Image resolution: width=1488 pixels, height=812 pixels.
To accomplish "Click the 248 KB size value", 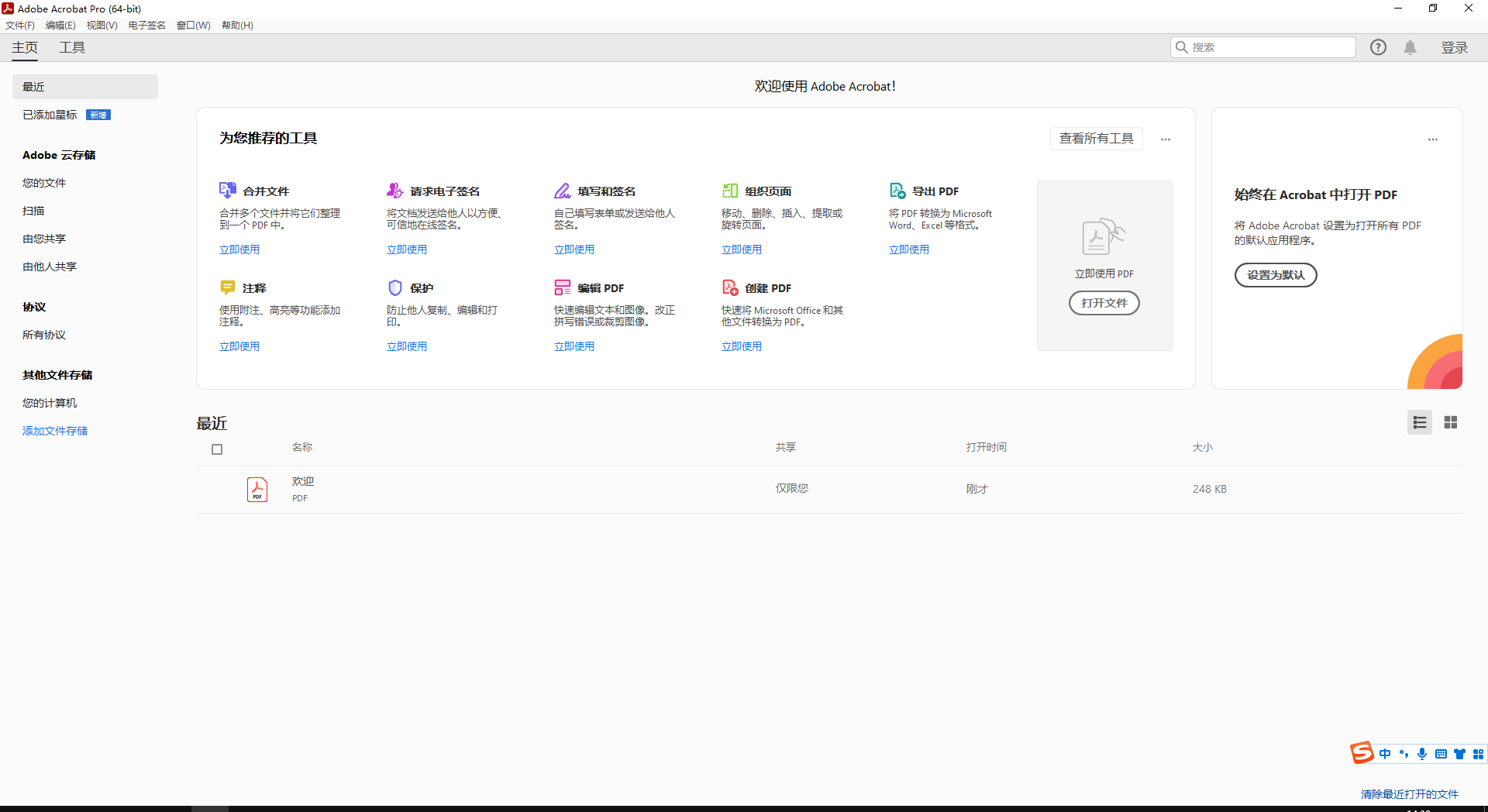I will (x=1210, y=489).
